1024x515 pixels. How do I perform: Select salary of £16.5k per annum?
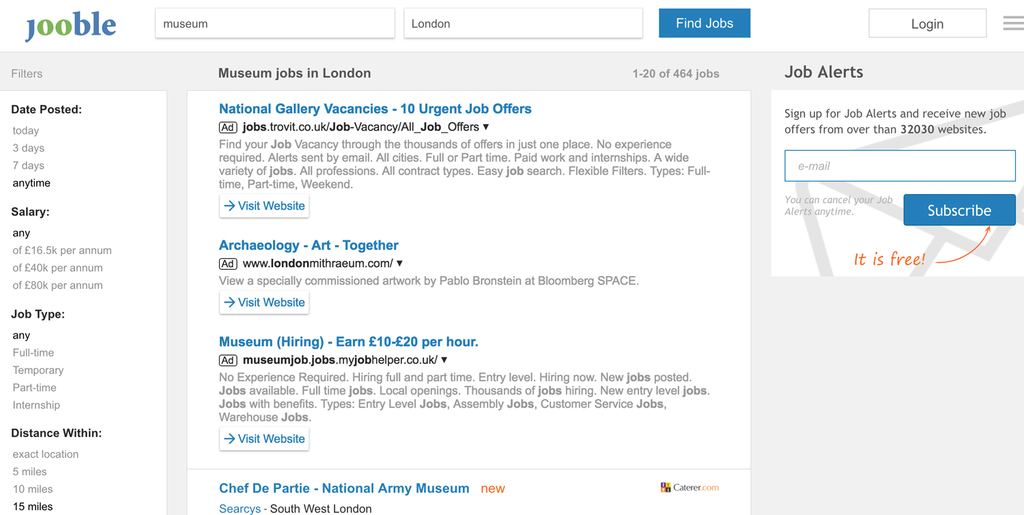point(62,251)
